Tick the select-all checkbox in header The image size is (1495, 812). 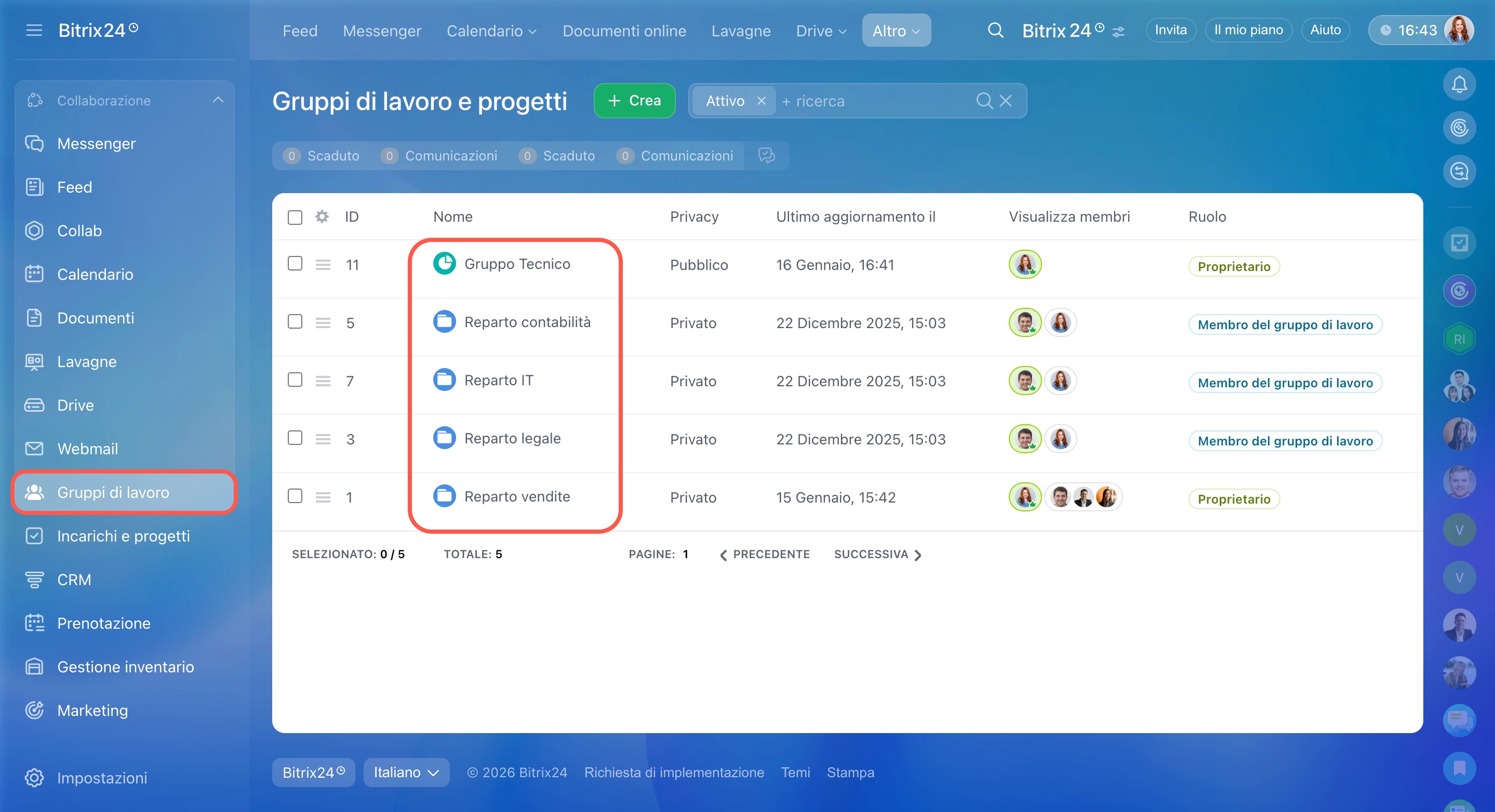(x=295, y=218)
